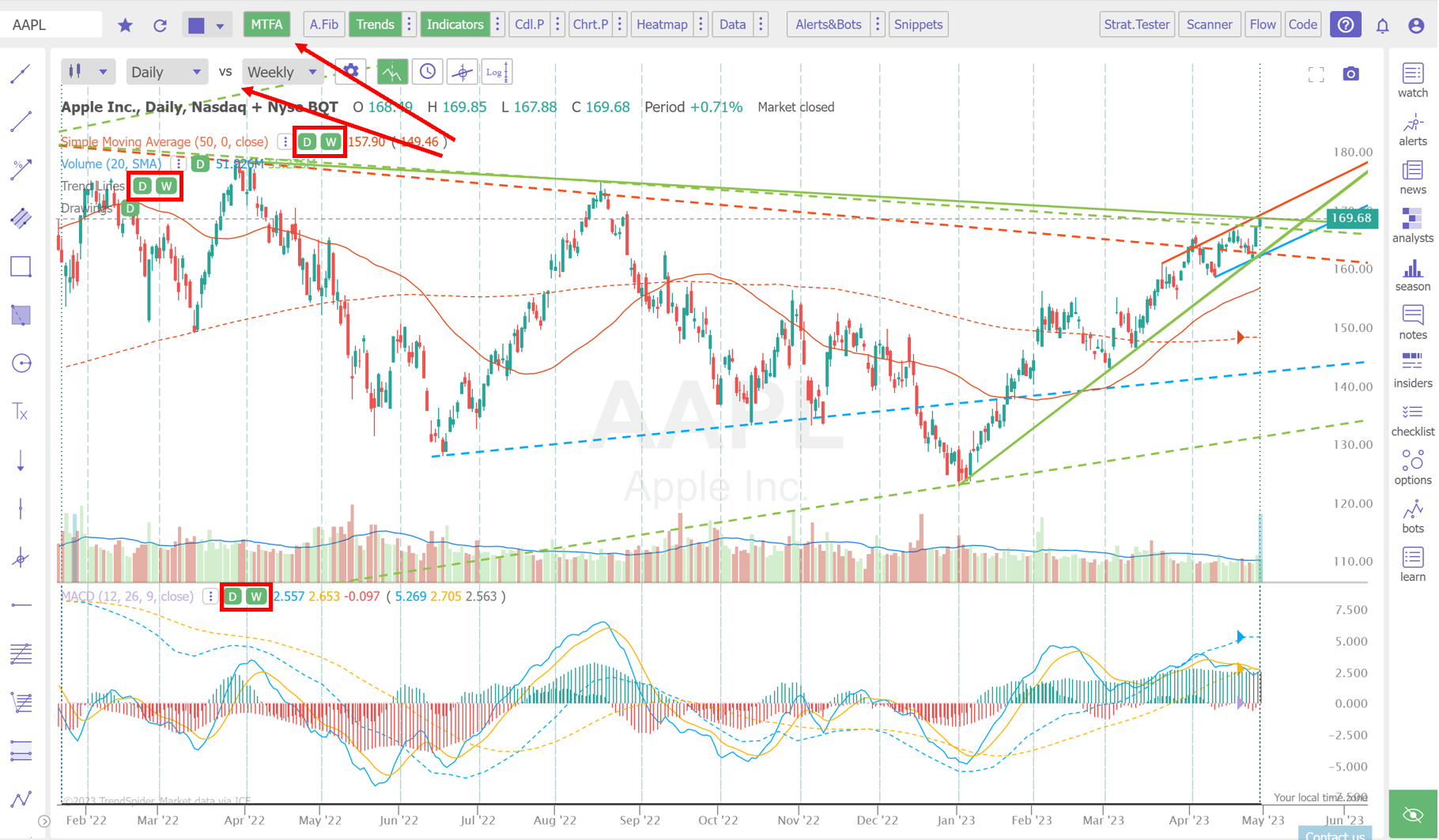This screenshot has width=1439, height=840.
Task: Open the help question mark menu
Action: pyautogui.click(x=1346, y=24)
